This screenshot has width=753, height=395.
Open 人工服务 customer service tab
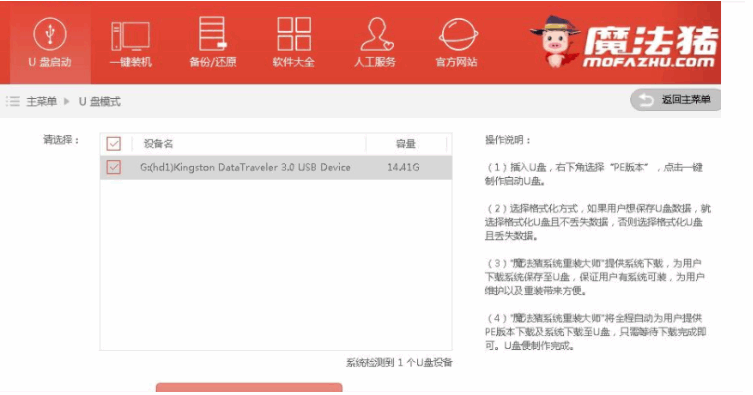tap(375, 43)
